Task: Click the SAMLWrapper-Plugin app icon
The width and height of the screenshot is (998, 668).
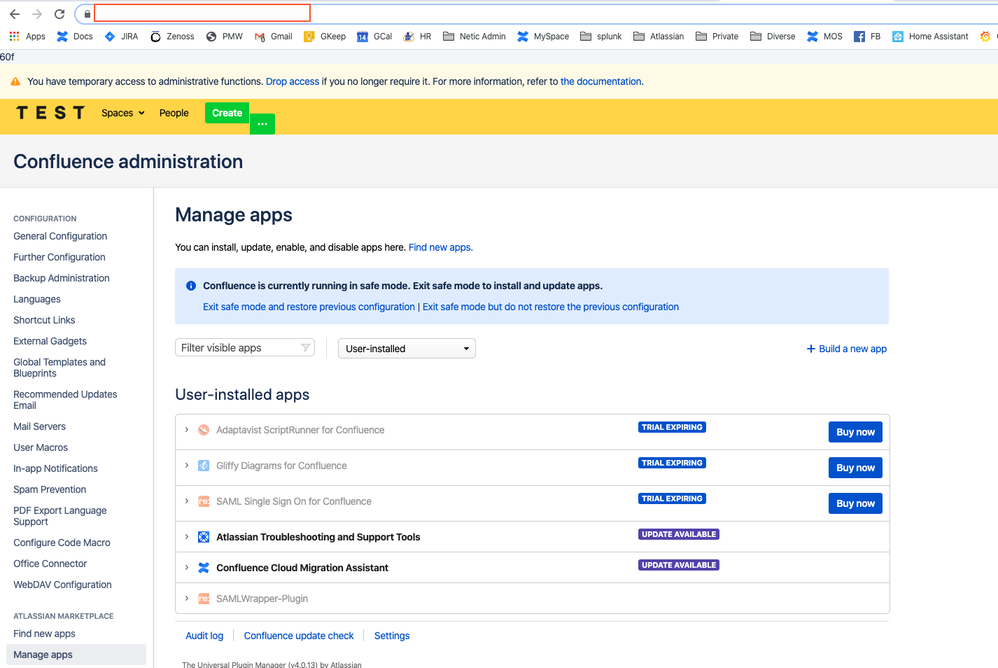Action: [203, 599]
